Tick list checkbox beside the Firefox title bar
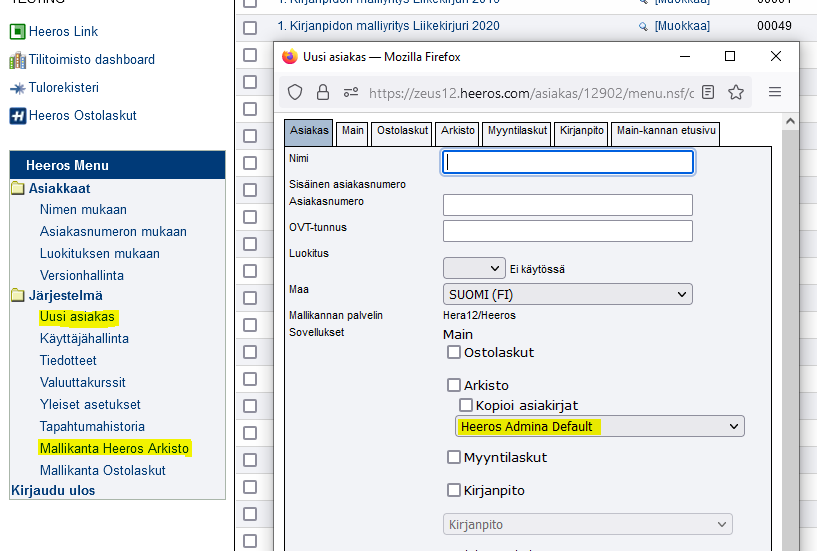The width and height of the screenshot is (817, 551). (x=250, y=55)
